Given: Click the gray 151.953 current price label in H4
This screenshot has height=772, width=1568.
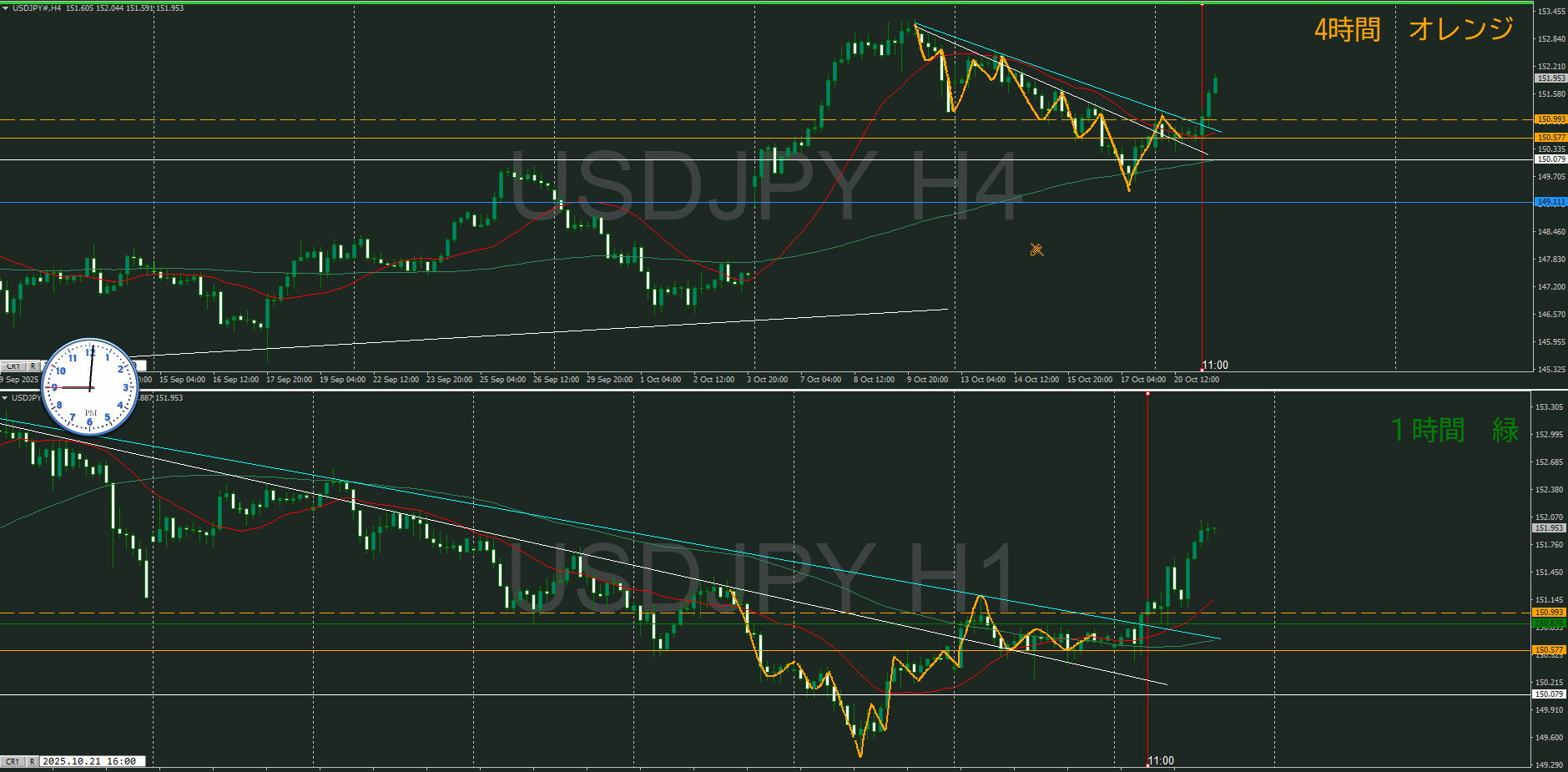Looking at the screenshot, I should click(1550, 78).
